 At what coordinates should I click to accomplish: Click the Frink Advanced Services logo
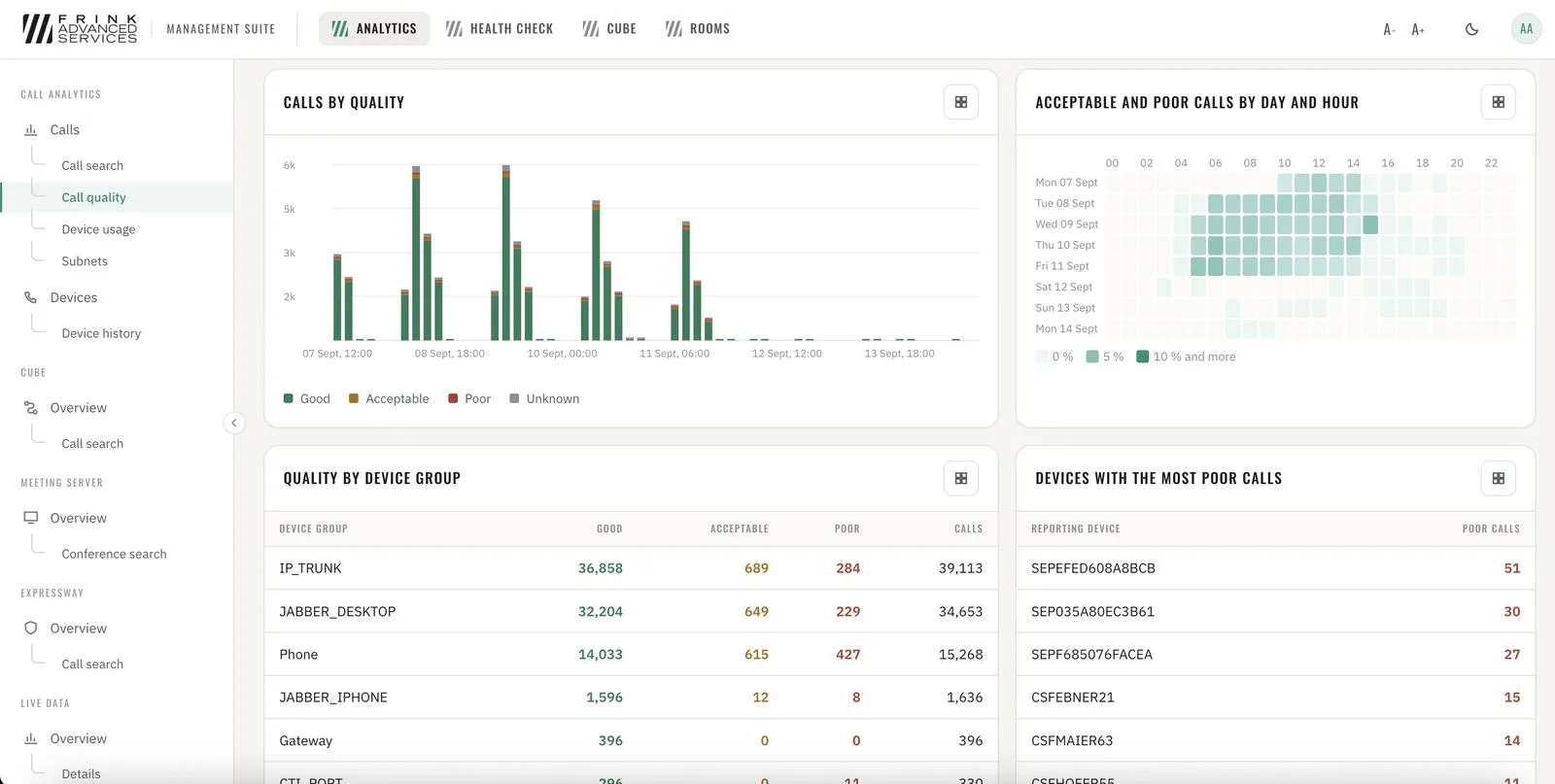tap(80, 29)
